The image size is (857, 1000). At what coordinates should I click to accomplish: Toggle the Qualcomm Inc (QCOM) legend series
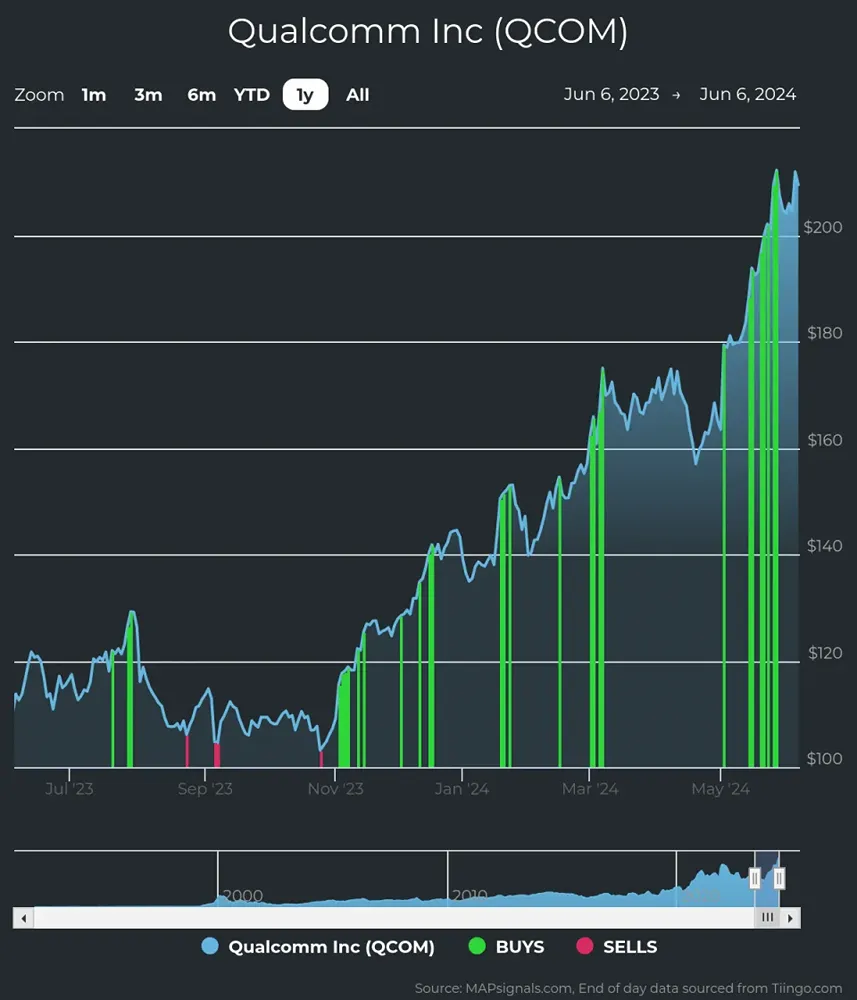pyautogui.click(x=318, y=946)
